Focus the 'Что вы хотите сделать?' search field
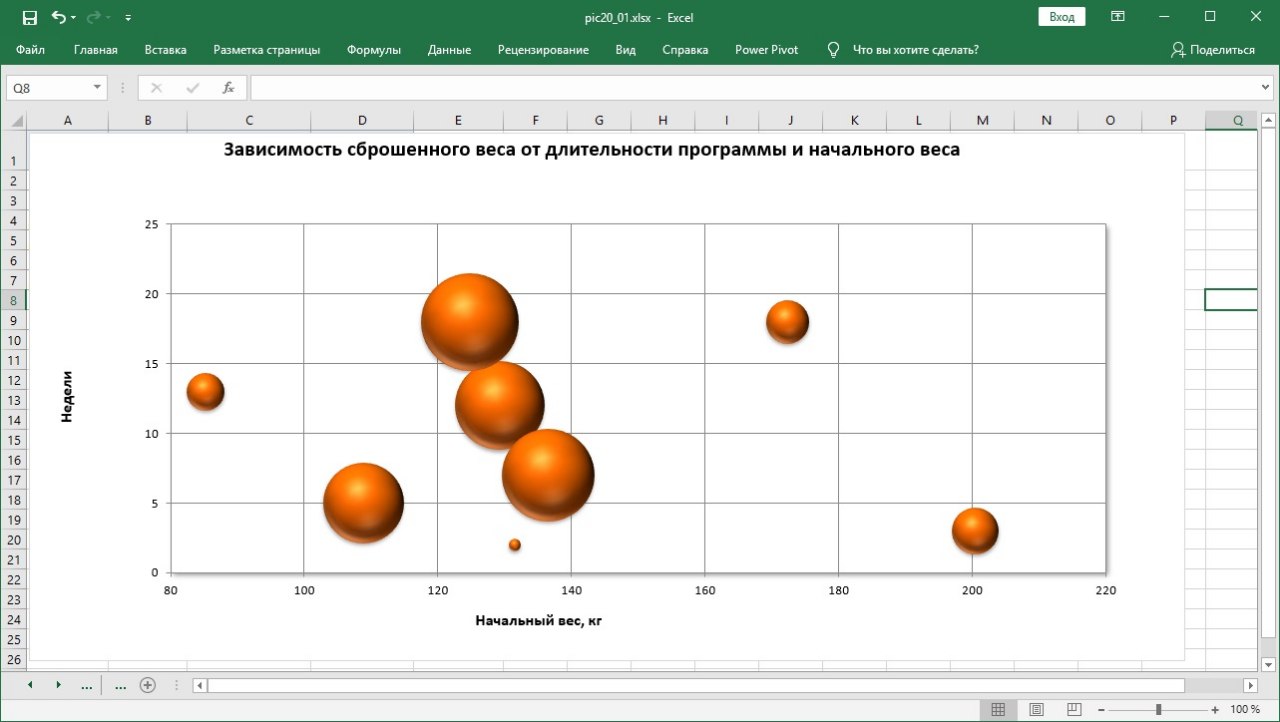The width and height of the screenshot is (1280, 722). coord(915,50)
